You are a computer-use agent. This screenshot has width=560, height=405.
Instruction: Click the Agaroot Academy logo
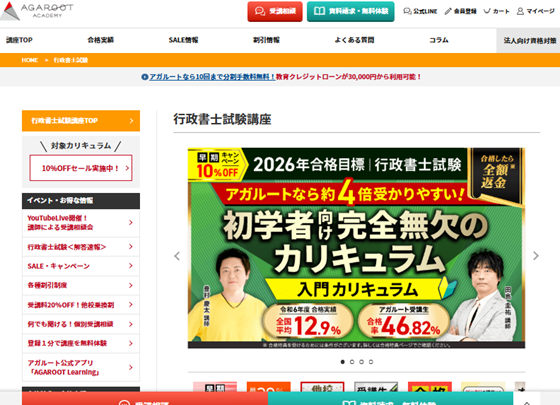(x=37, y=11)
